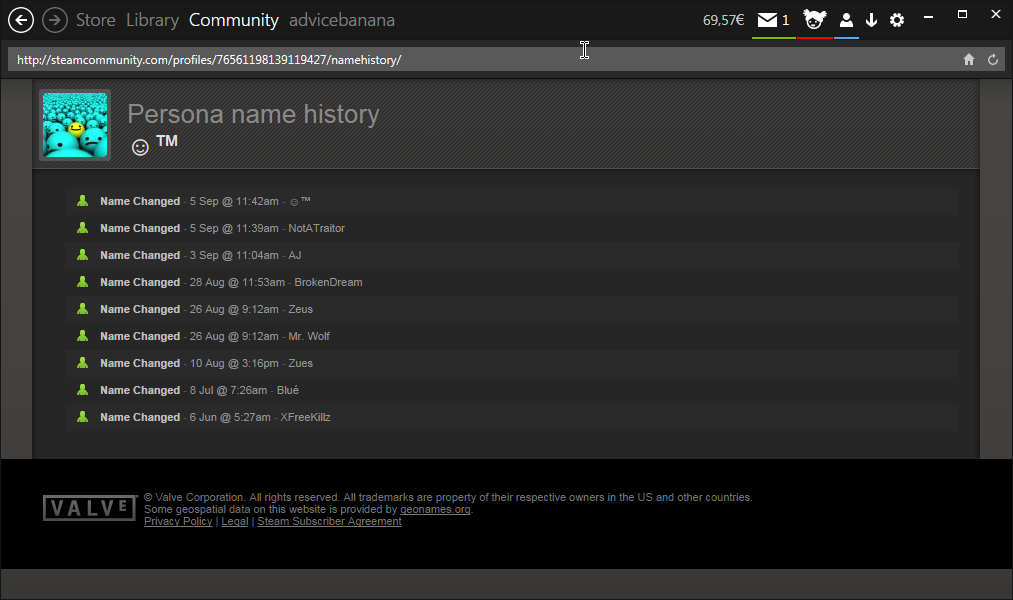Image resolution: width=1013 pixels, height=600 pixels.
Task: Click the Legal footer link
Action: [234, 522]
